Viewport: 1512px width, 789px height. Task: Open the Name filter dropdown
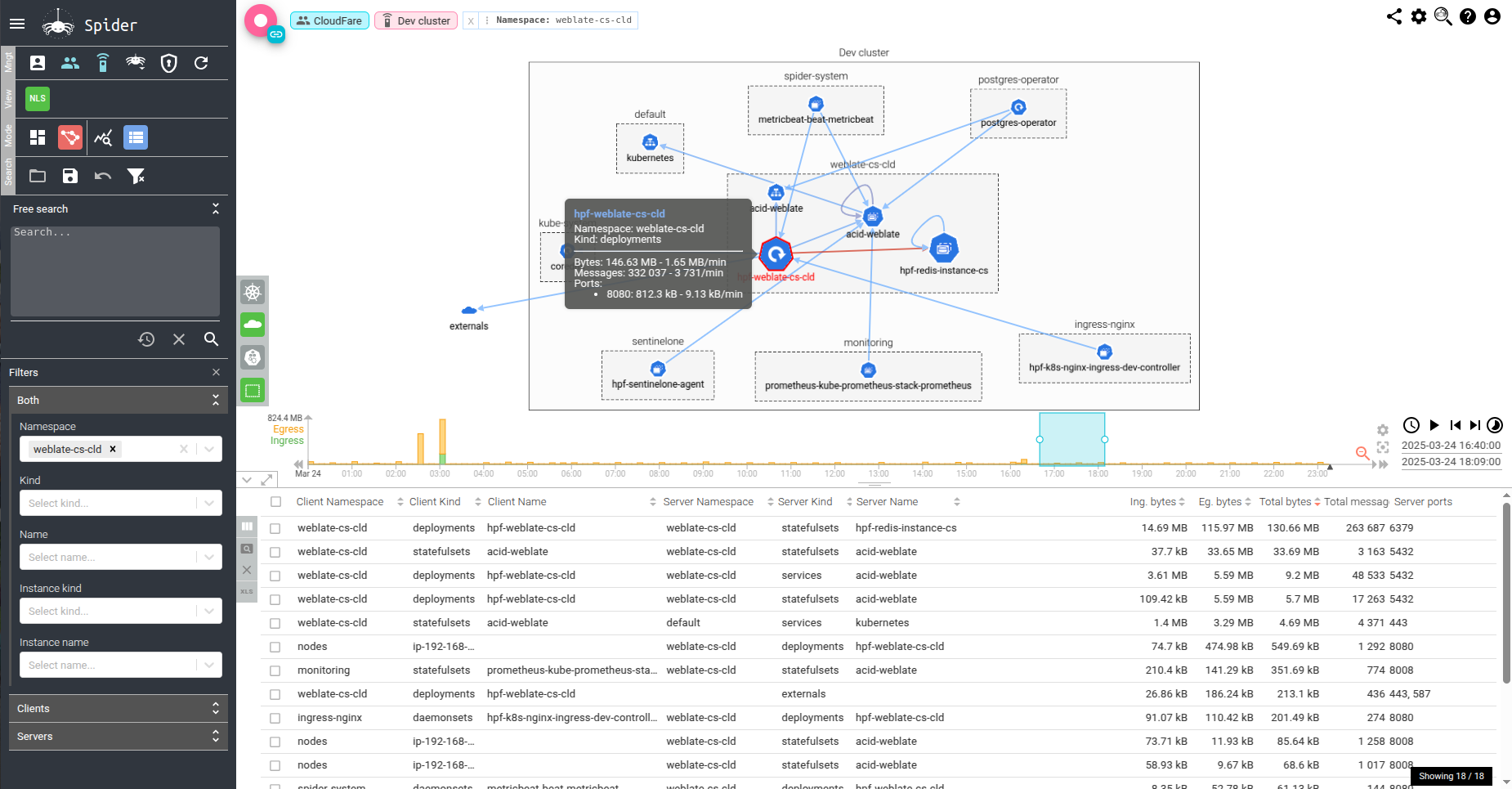pos(209,557)
